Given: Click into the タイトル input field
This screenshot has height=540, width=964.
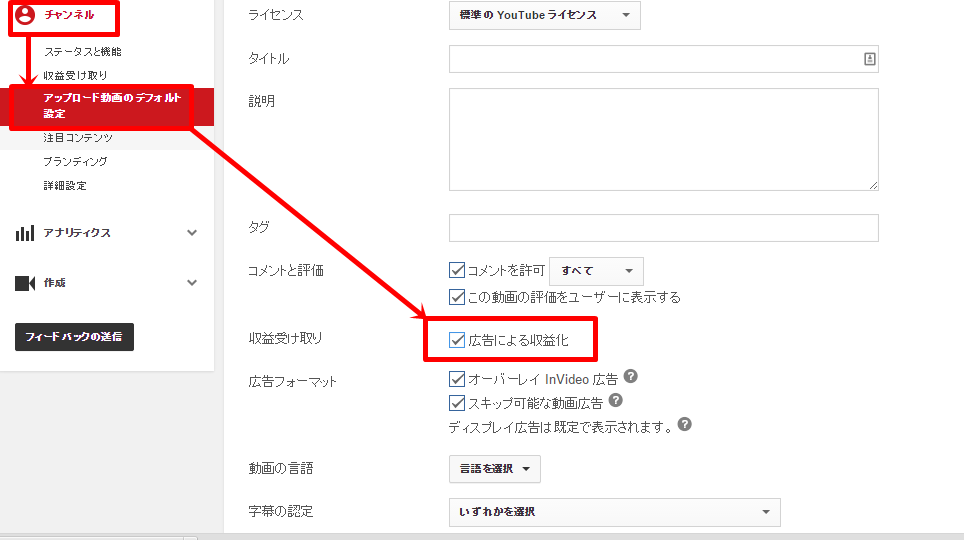Looking at the screenshot, I should click(663, 59).
